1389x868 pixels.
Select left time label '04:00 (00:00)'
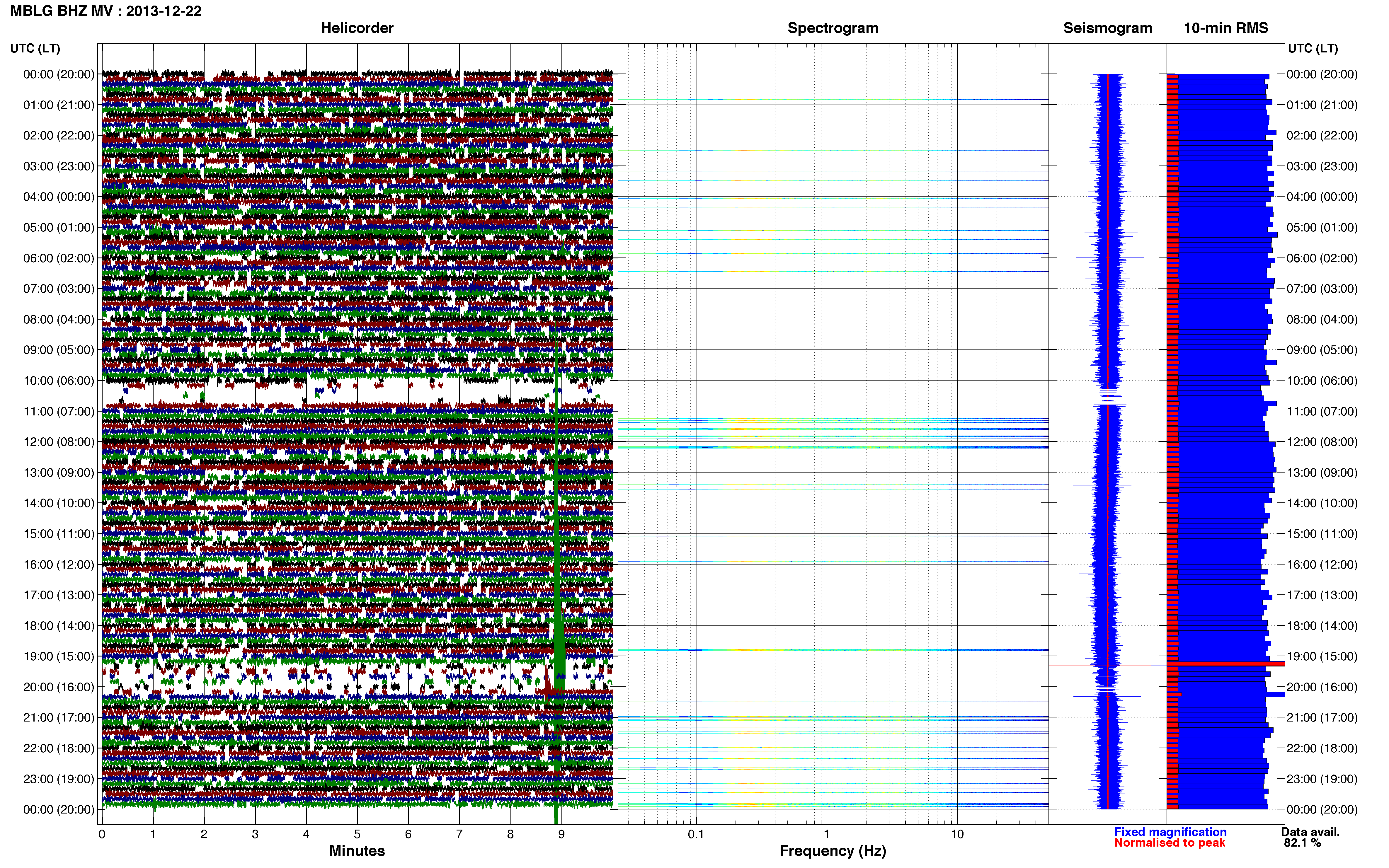coord(59,197)
